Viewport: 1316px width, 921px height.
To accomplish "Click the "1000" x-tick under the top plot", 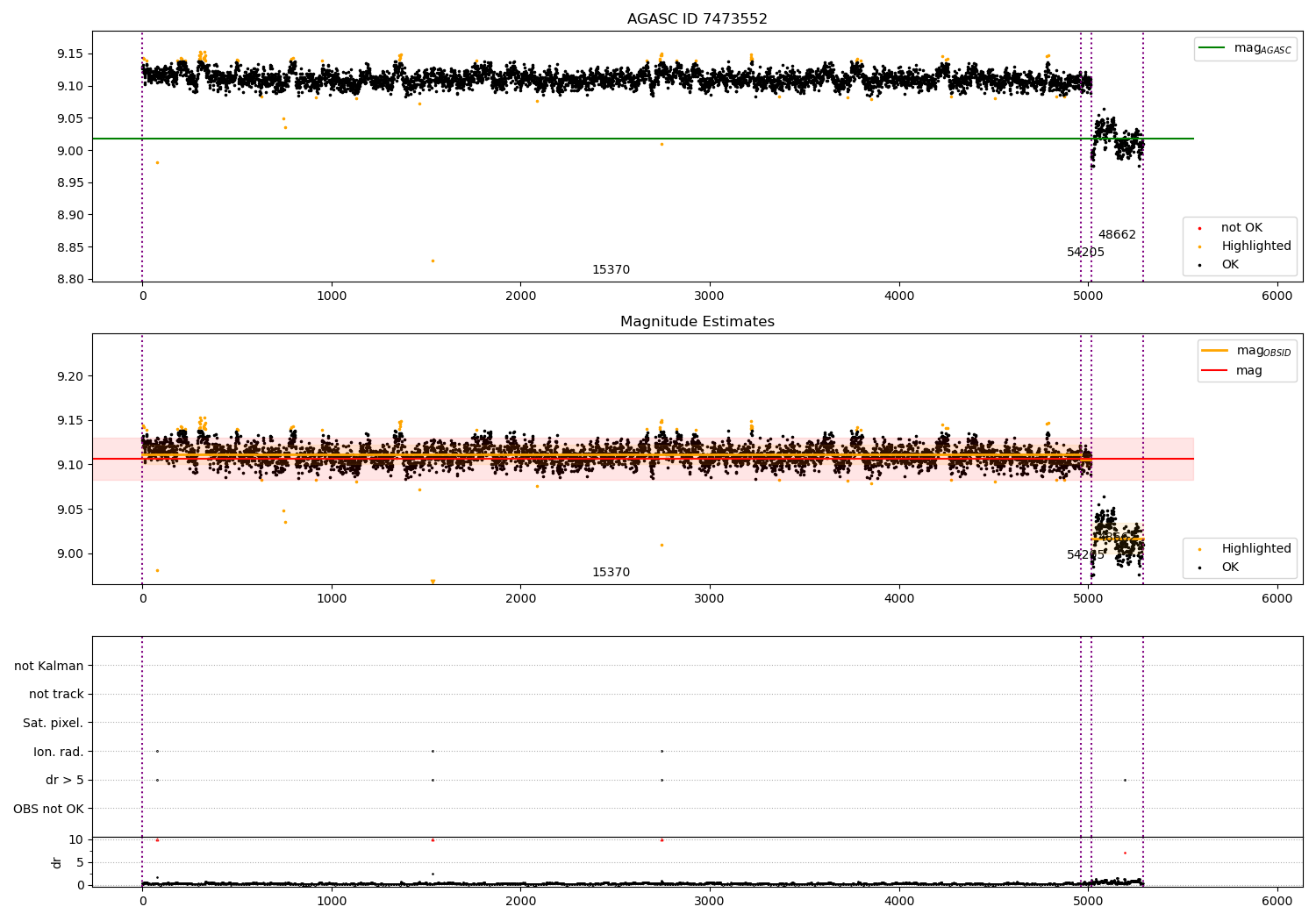I will [332, 296].
